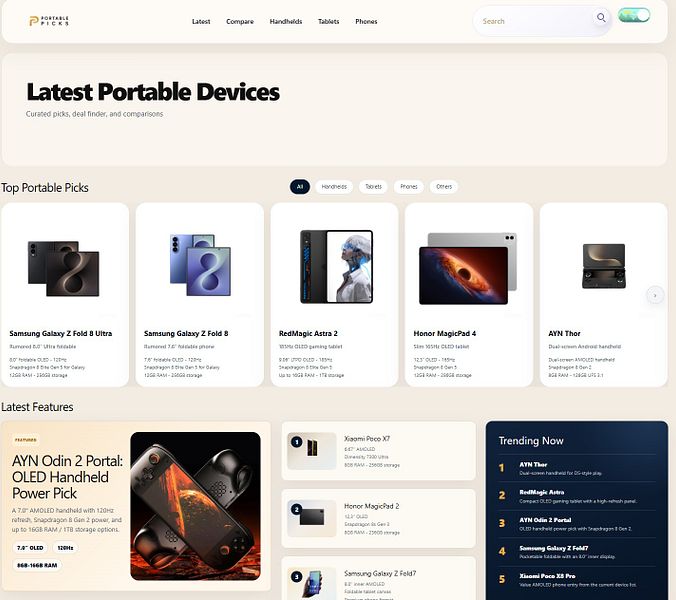Open Xiaomi Poco X7 list item
Screen dimensions: 676x600
pos(379,451)
